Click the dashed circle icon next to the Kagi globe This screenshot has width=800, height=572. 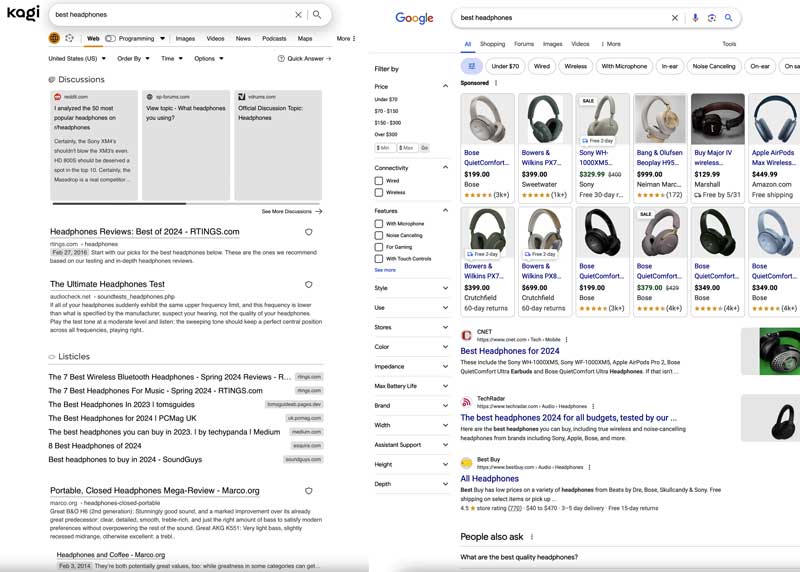click(69, 38)
